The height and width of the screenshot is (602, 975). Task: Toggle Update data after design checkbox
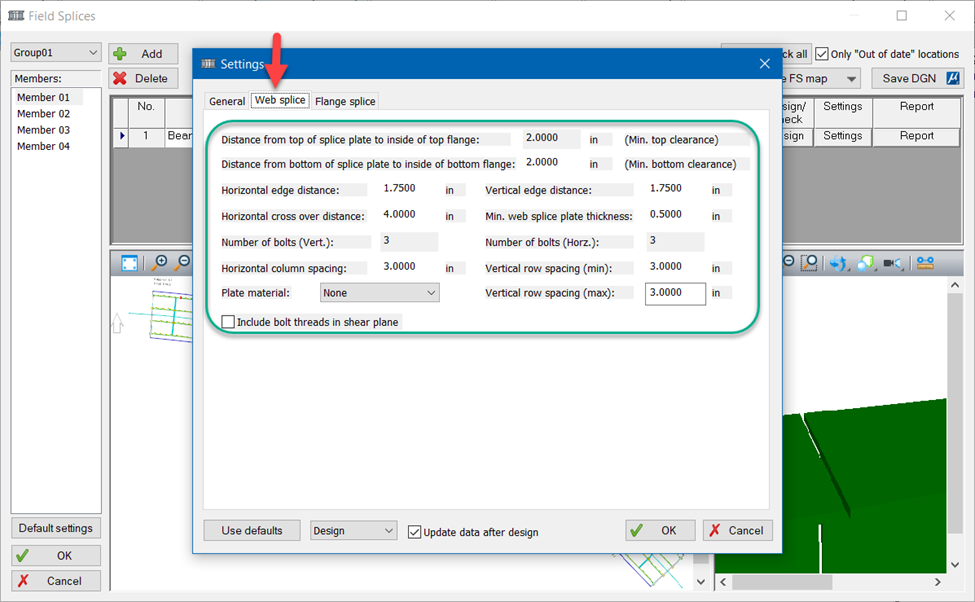coord(414,532)
